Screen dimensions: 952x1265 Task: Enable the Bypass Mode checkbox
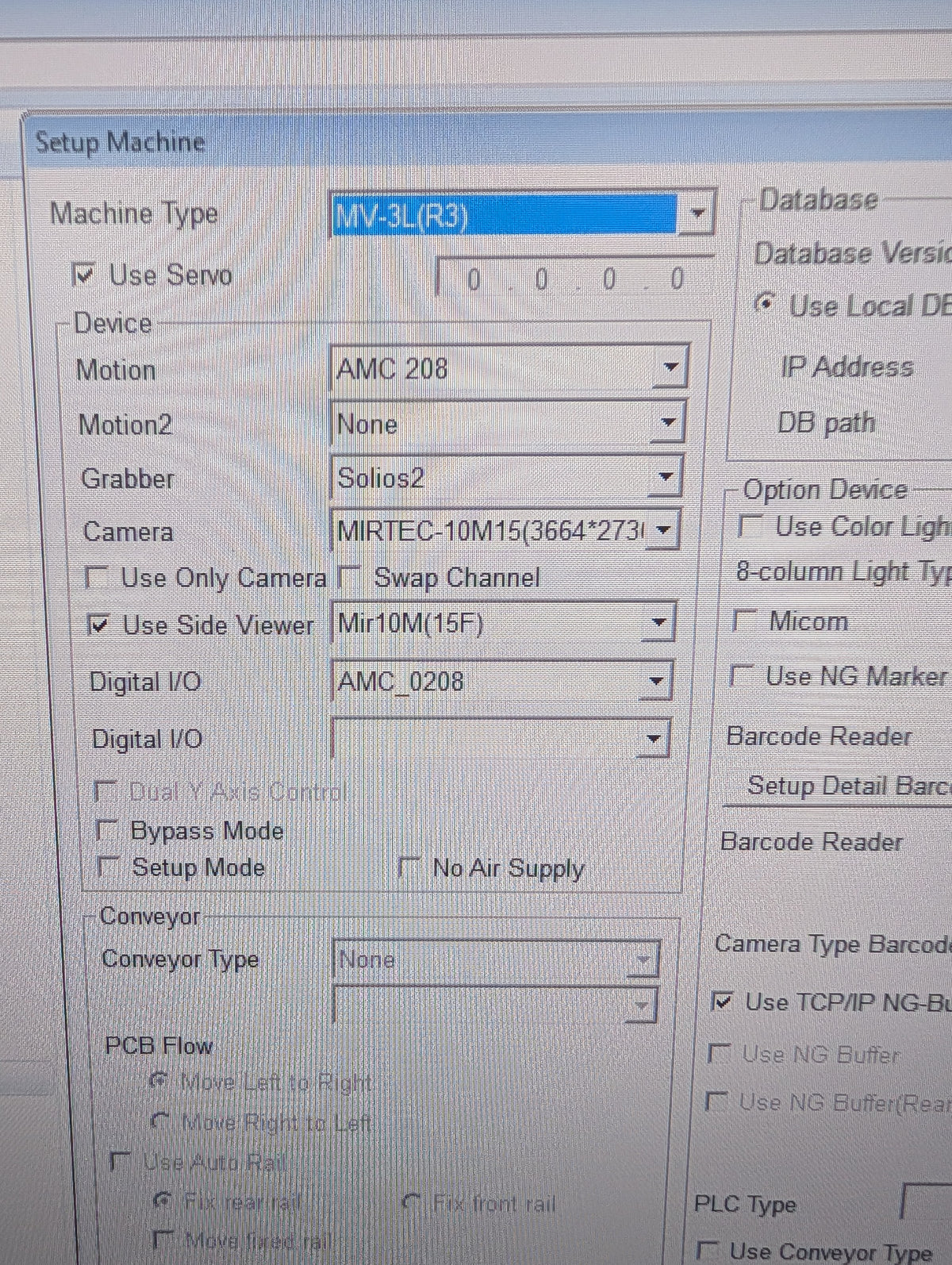click(107, 830)
